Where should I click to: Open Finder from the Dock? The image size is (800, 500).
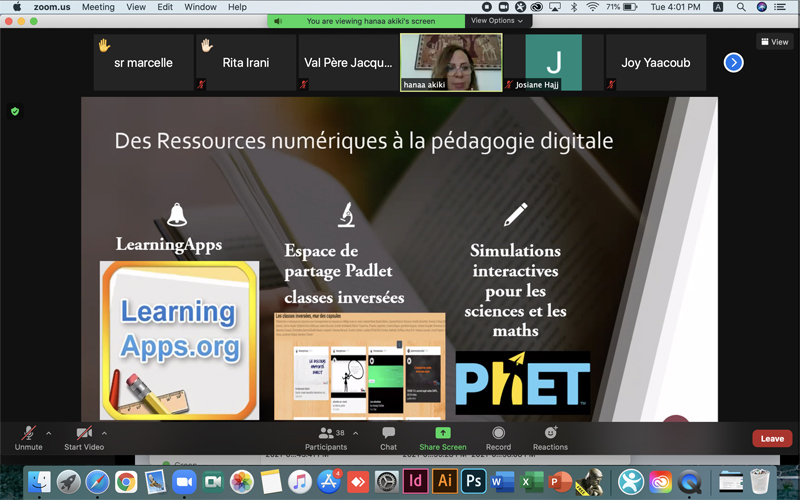[39, 481]
